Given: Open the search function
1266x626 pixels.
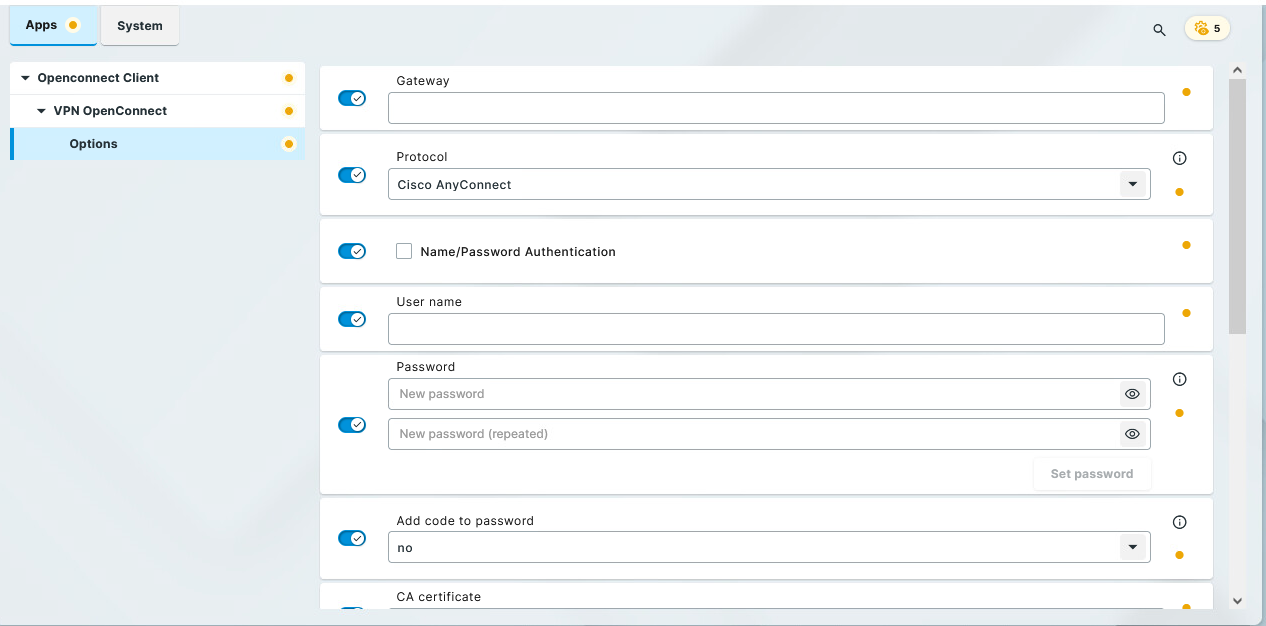Looking at the screenshot, I should (x=1159, y=30).
